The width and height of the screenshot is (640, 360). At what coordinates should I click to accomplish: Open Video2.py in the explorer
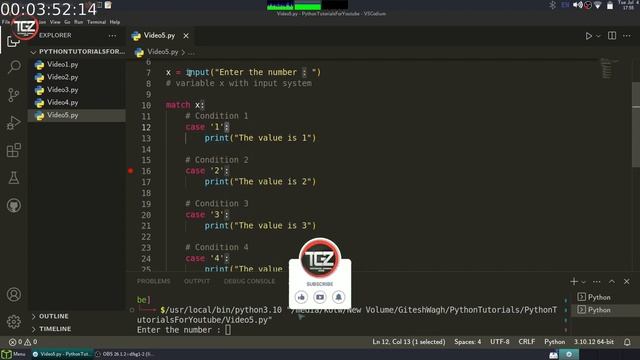(x=76, y=77)
